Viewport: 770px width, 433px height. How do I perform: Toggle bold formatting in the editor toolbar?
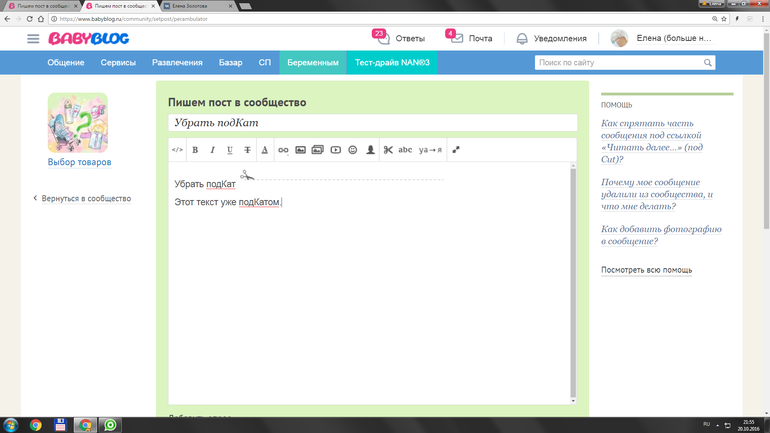(x=195, y=150)
